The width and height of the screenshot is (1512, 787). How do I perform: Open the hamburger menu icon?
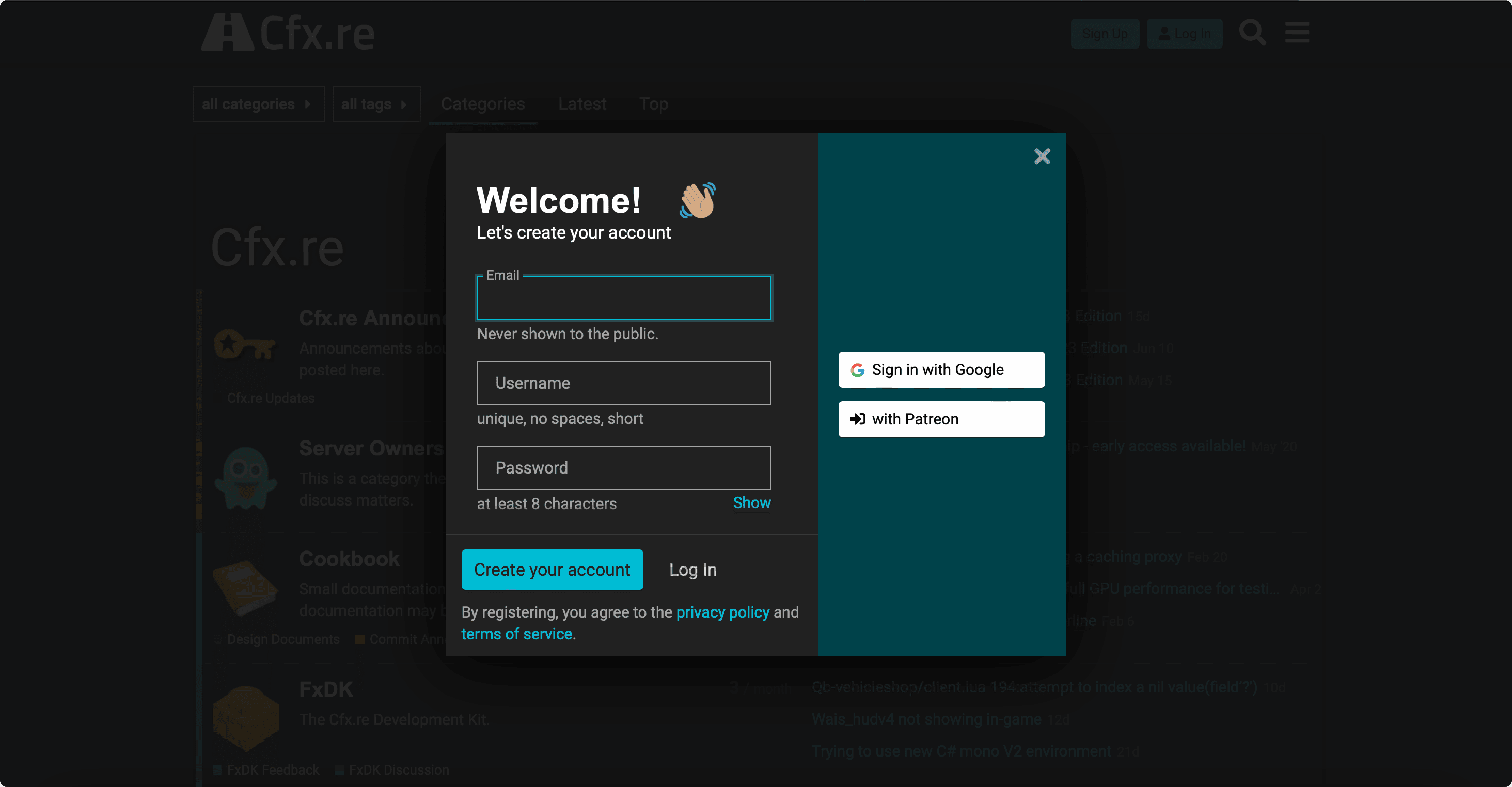point(1297,33)
